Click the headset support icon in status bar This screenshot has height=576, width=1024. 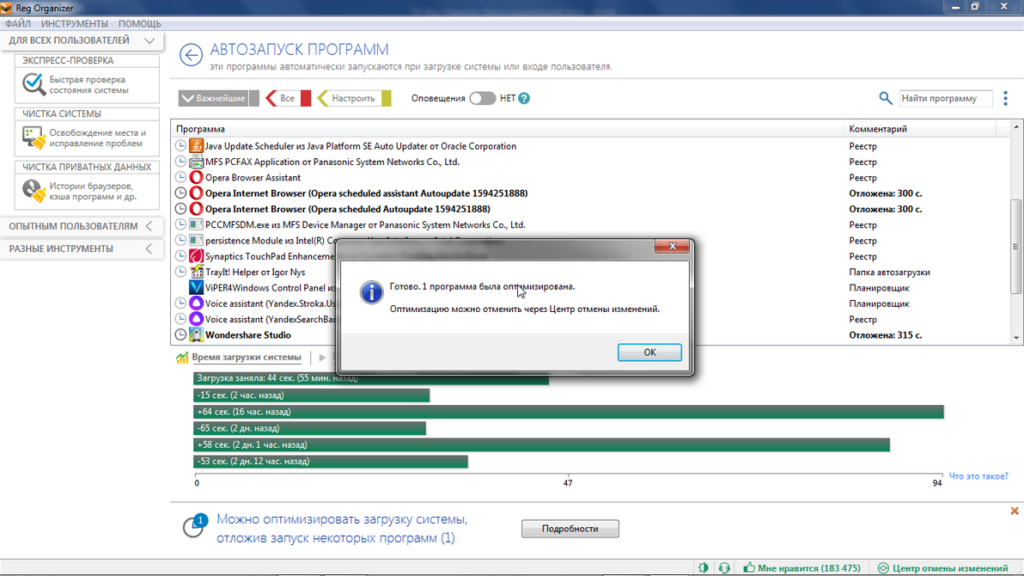tap(724, 568)
